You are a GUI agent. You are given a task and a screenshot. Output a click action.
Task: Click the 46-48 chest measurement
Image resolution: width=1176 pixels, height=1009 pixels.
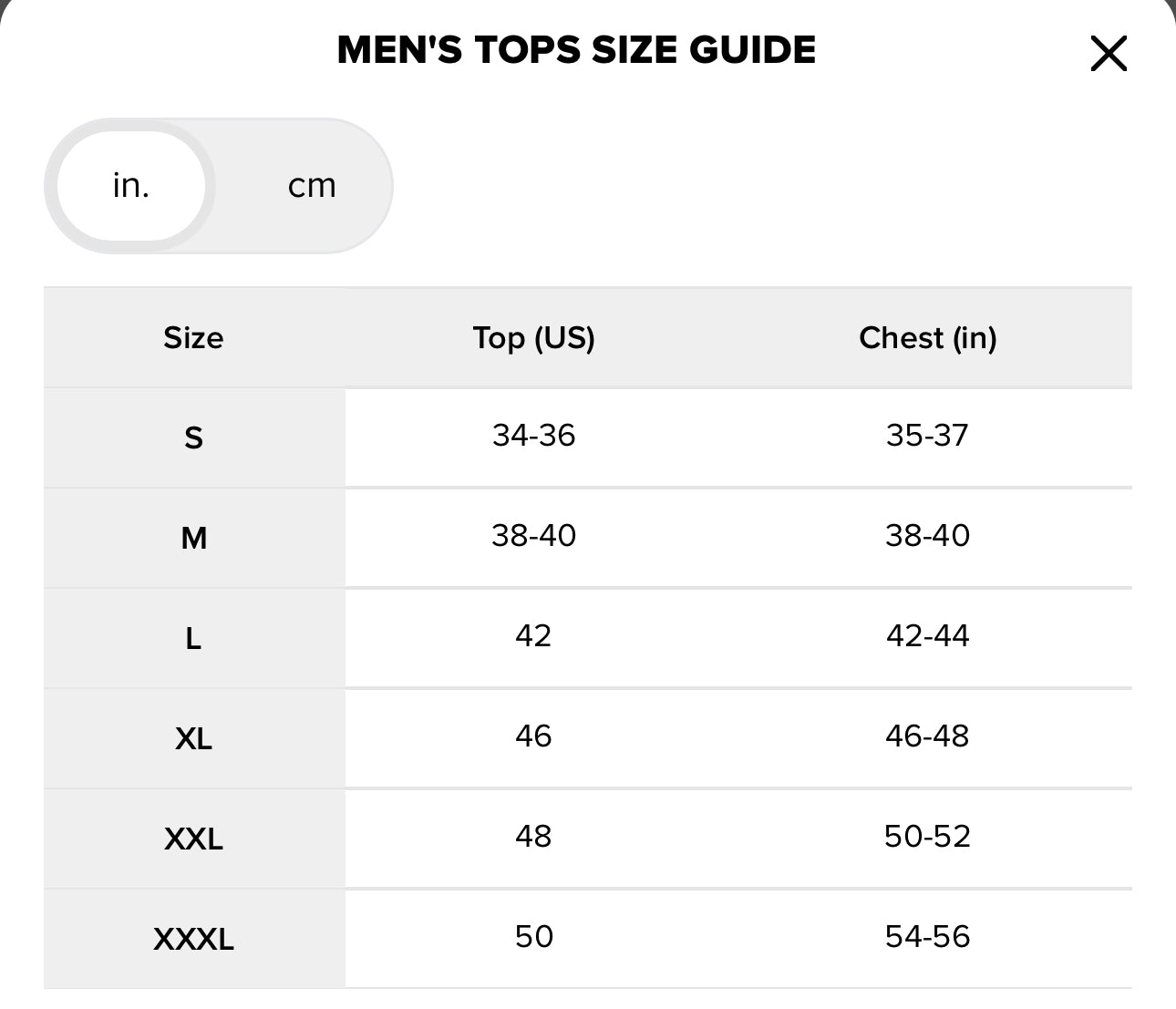point(927,736)
